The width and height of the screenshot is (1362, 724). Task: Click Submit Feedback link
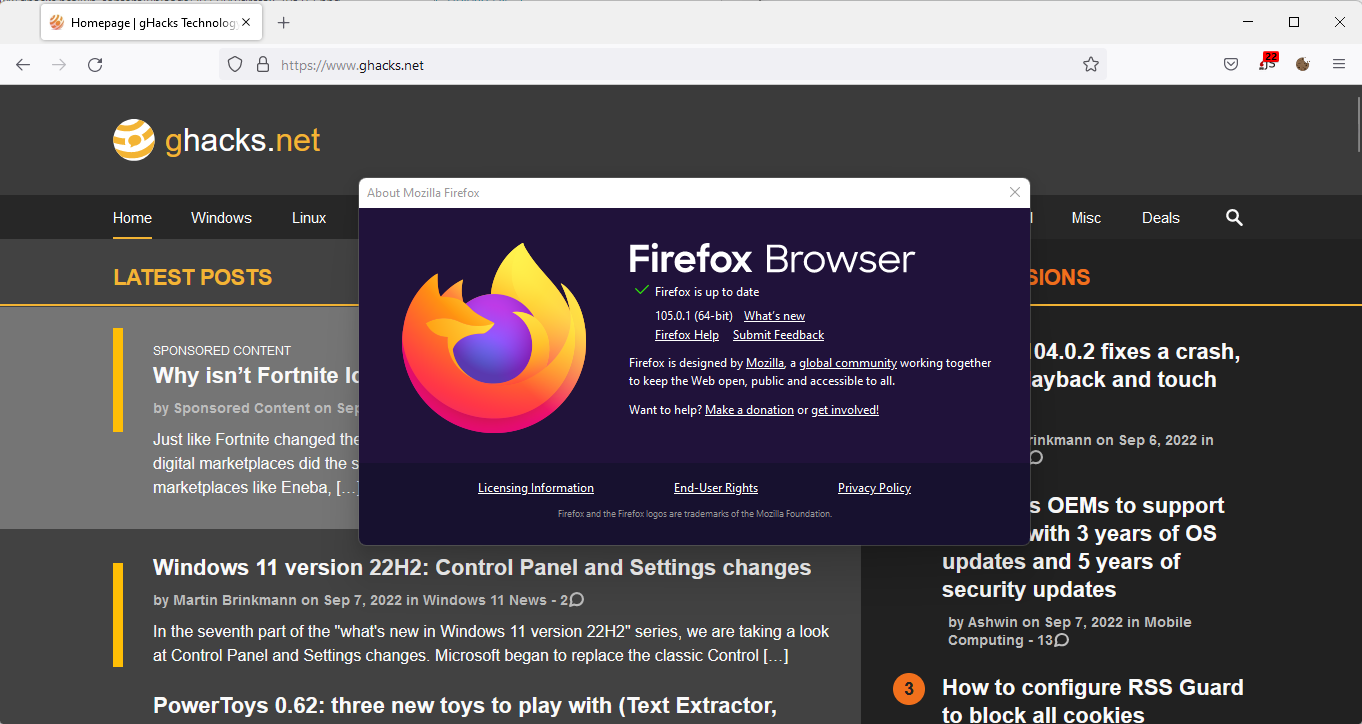[778, 335]
